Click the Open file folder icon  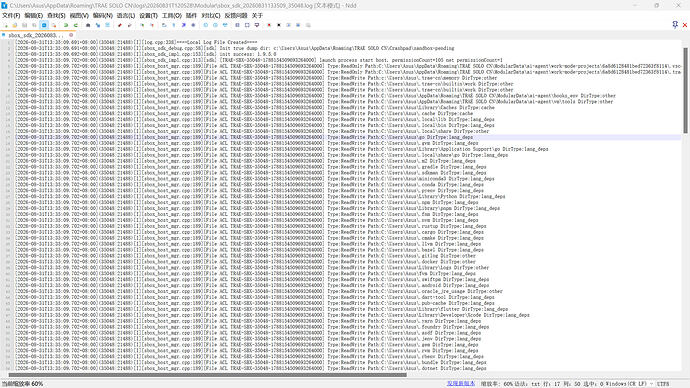[x=15, y=25]
